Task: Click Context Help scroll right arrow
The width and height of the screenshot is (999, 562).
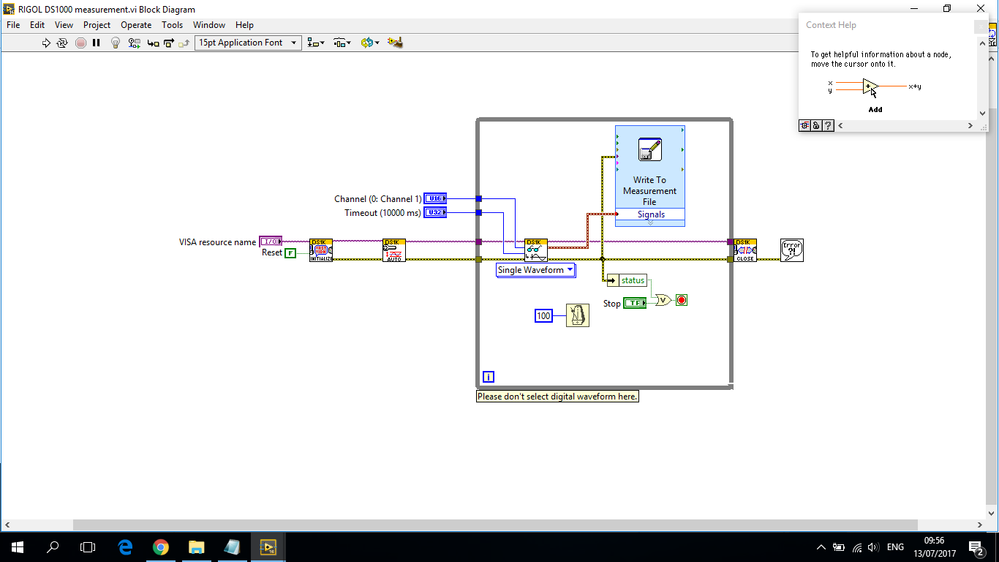Action: (x=970, y=126)
